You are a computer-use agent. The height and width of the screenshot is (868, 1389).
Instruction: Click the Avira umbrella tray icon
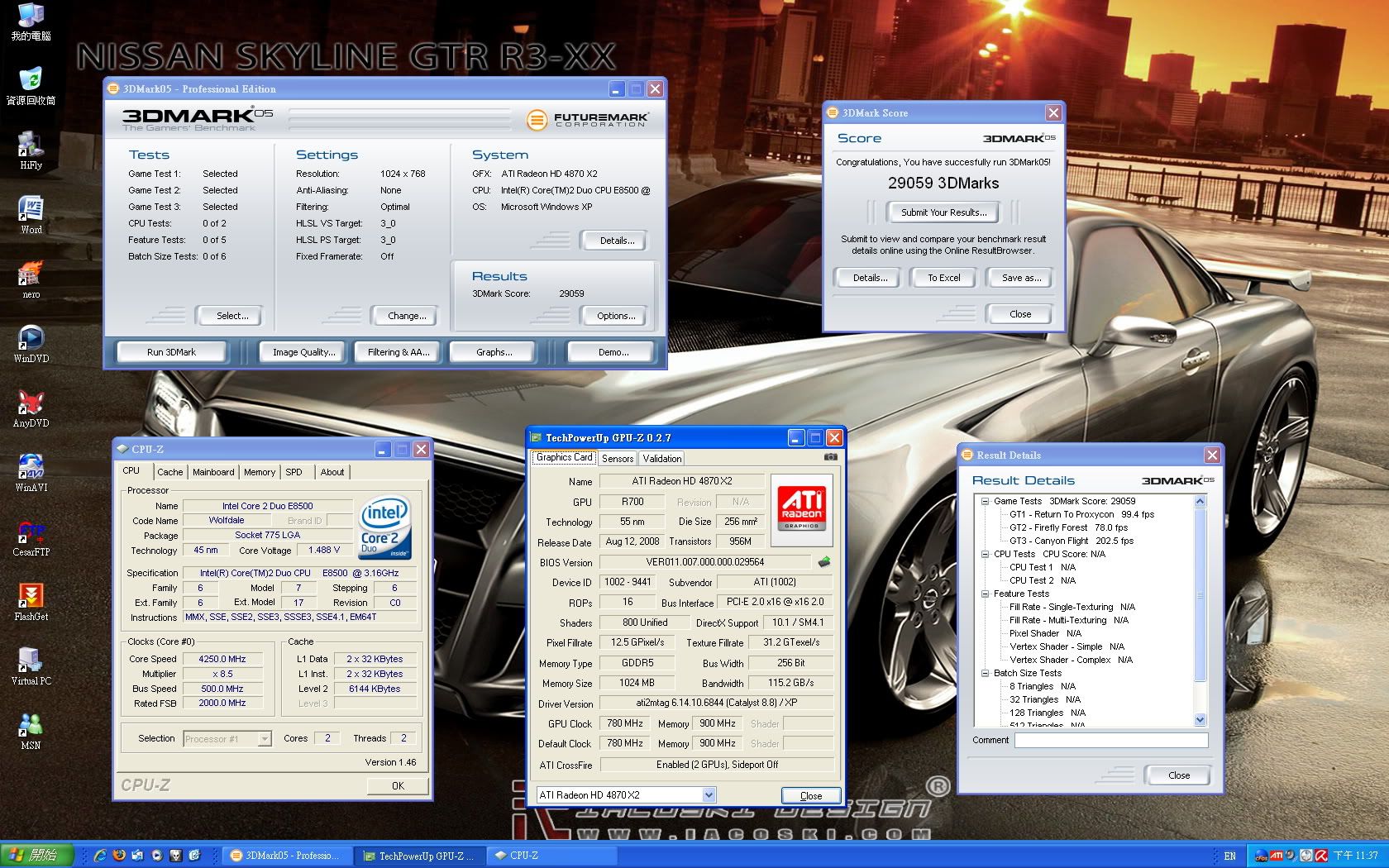click(x=1321, y=856)
